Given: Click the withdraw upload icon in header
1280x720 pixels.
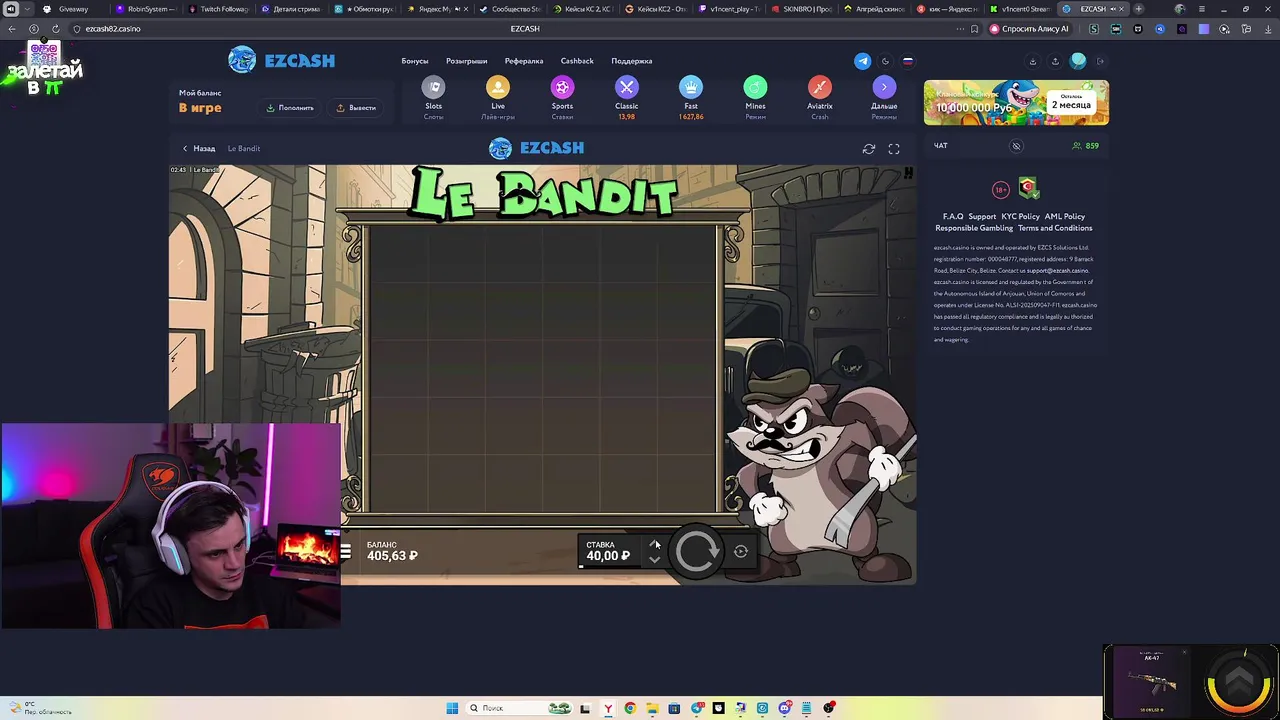Looking at the screenshot, I should [1055, 61].
